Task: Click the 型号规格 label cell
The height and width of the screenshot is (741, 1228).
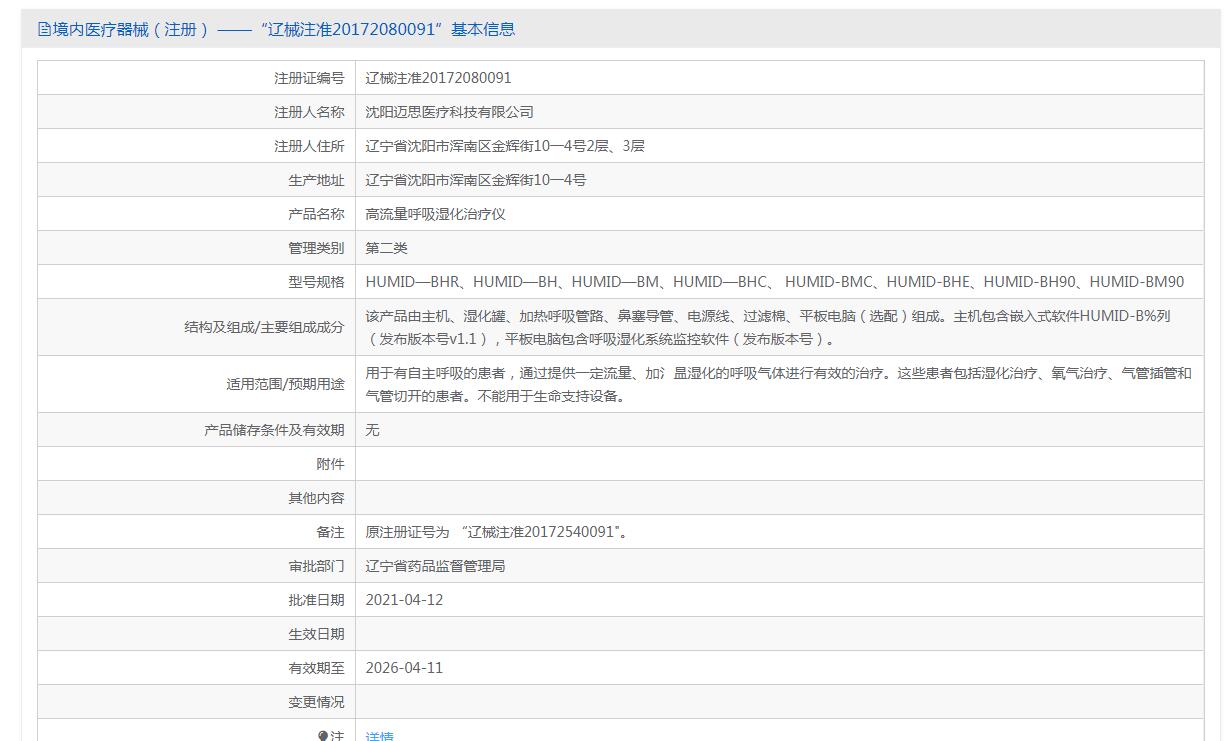Action: coord(197,282)
